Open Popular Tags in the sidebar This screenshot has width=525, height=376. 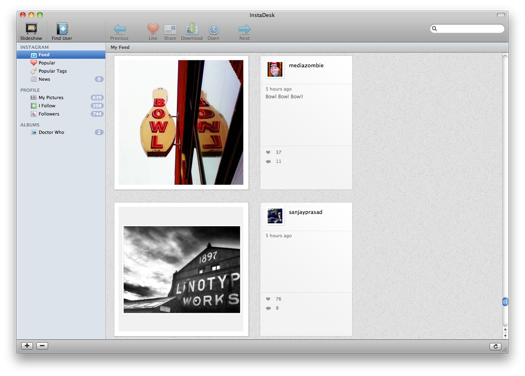61,71
